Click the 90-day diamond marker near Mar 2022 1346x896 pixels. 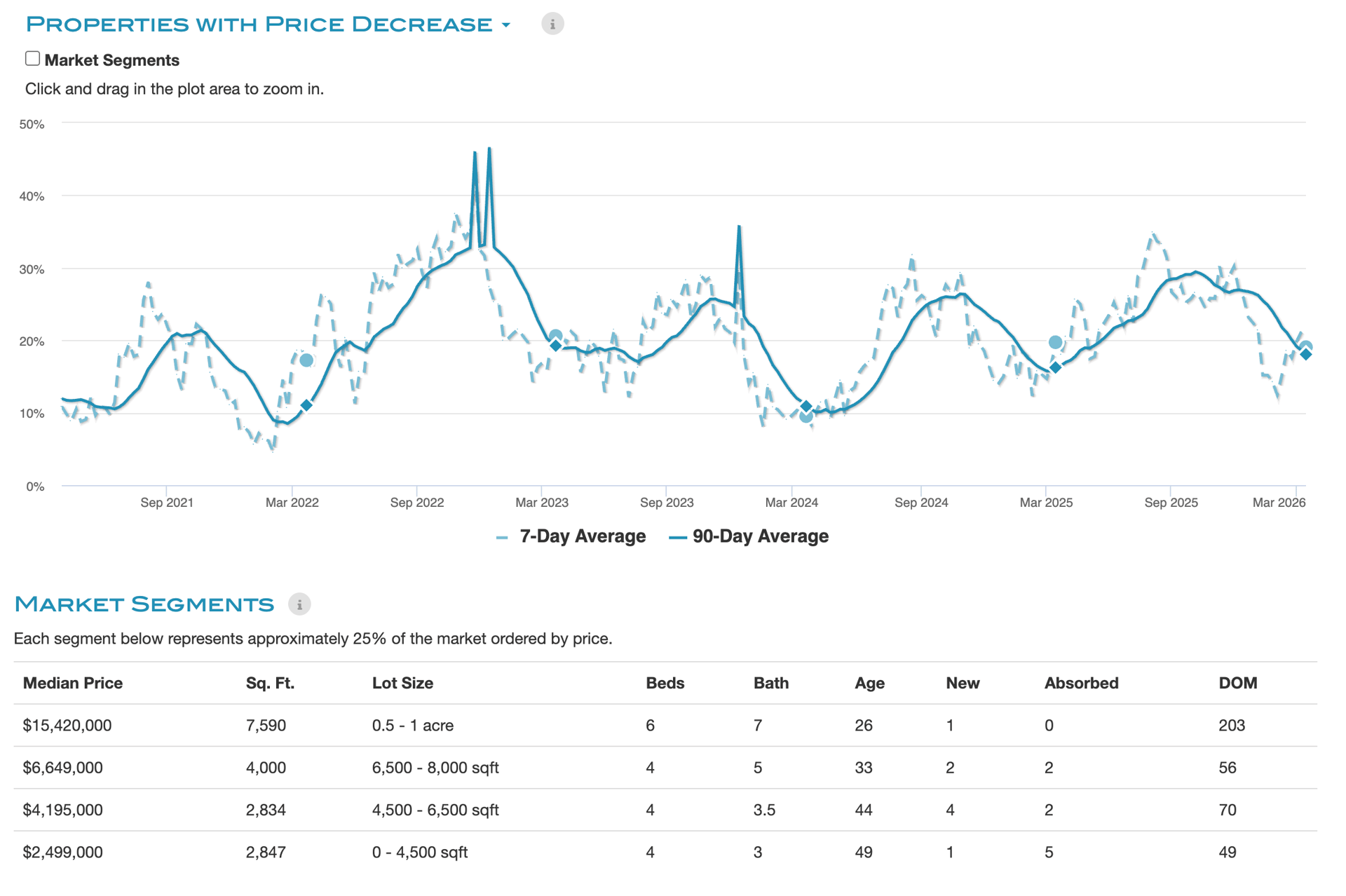[306, 405]
